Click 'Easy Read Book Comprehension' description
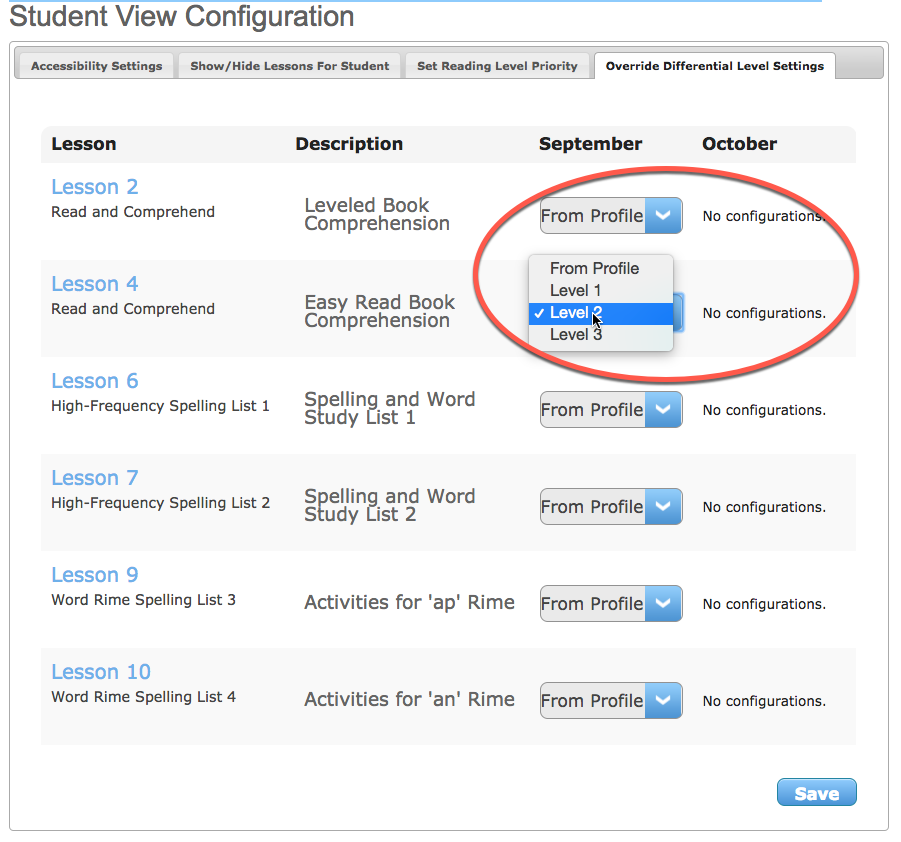Screen dimensions: 901x842 pos(379,312)
